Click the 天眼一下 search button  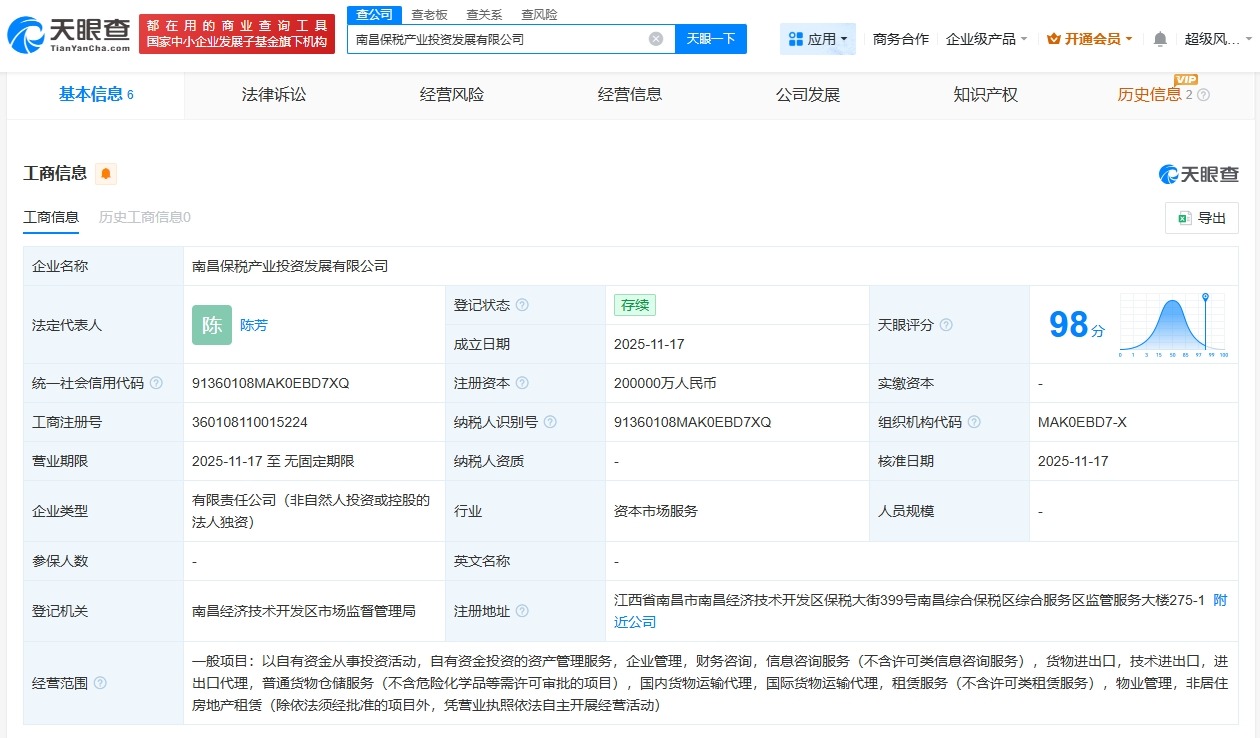[x=712, y=38]
